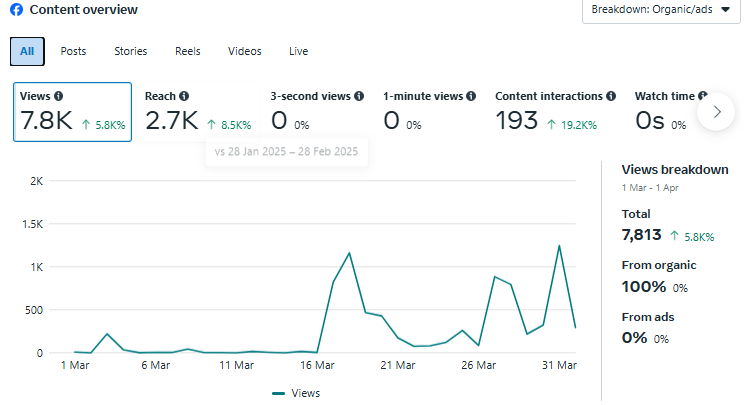Select the Live tab
This screenshot has height=405, width=745.
pyautogui.click(x=298, y=51)
